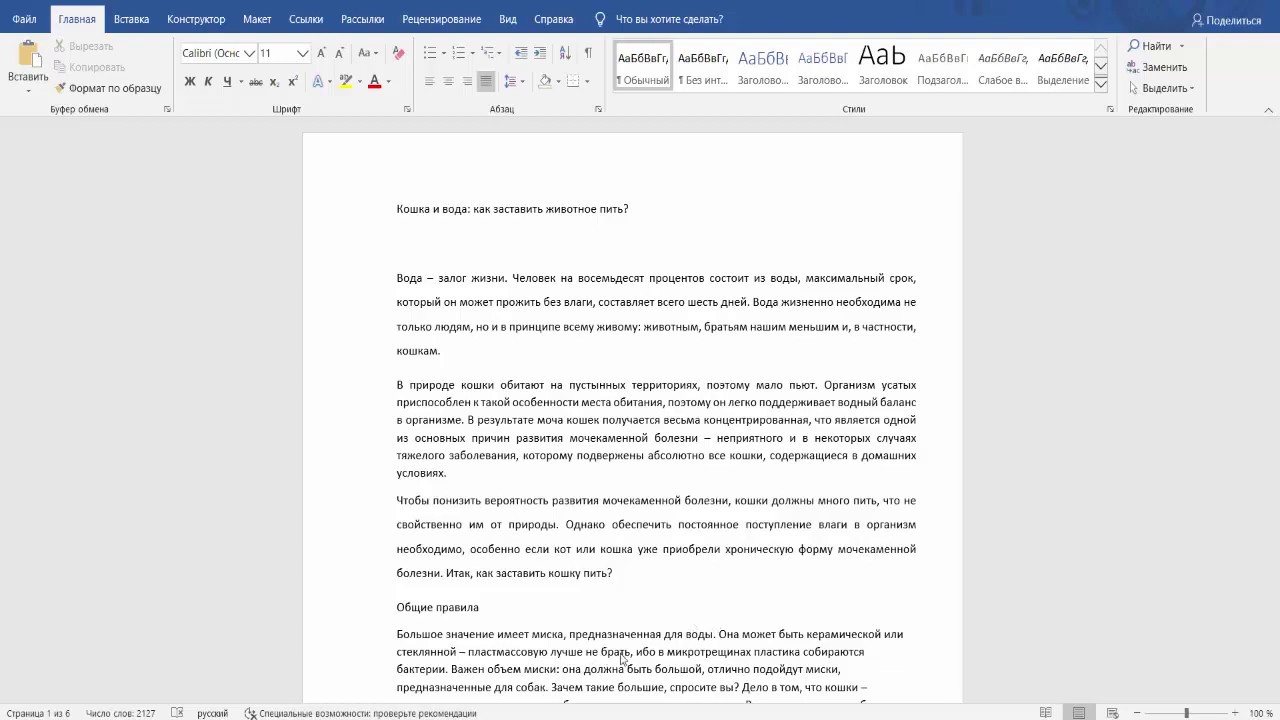Click the bulleted list icon

(x=430, y=53)
